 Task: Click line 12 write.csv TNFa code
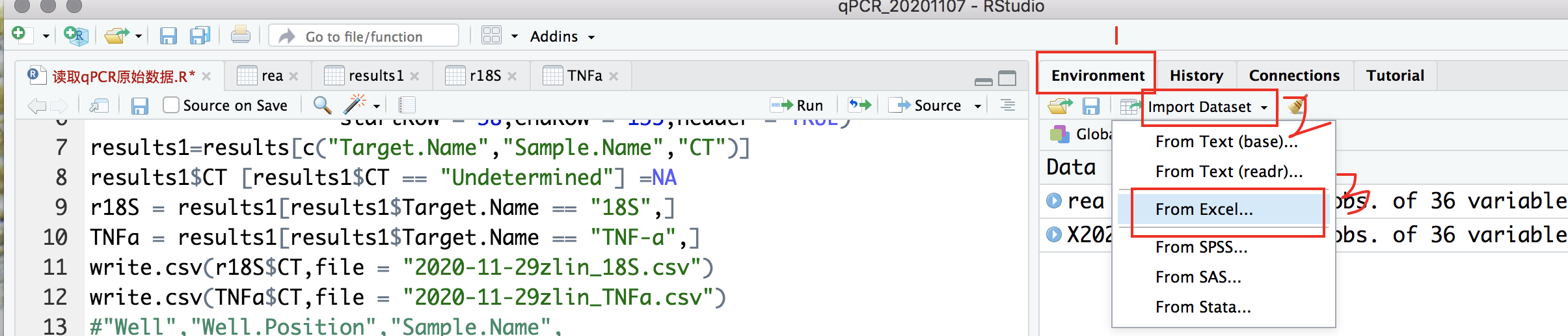click(408, 298)
